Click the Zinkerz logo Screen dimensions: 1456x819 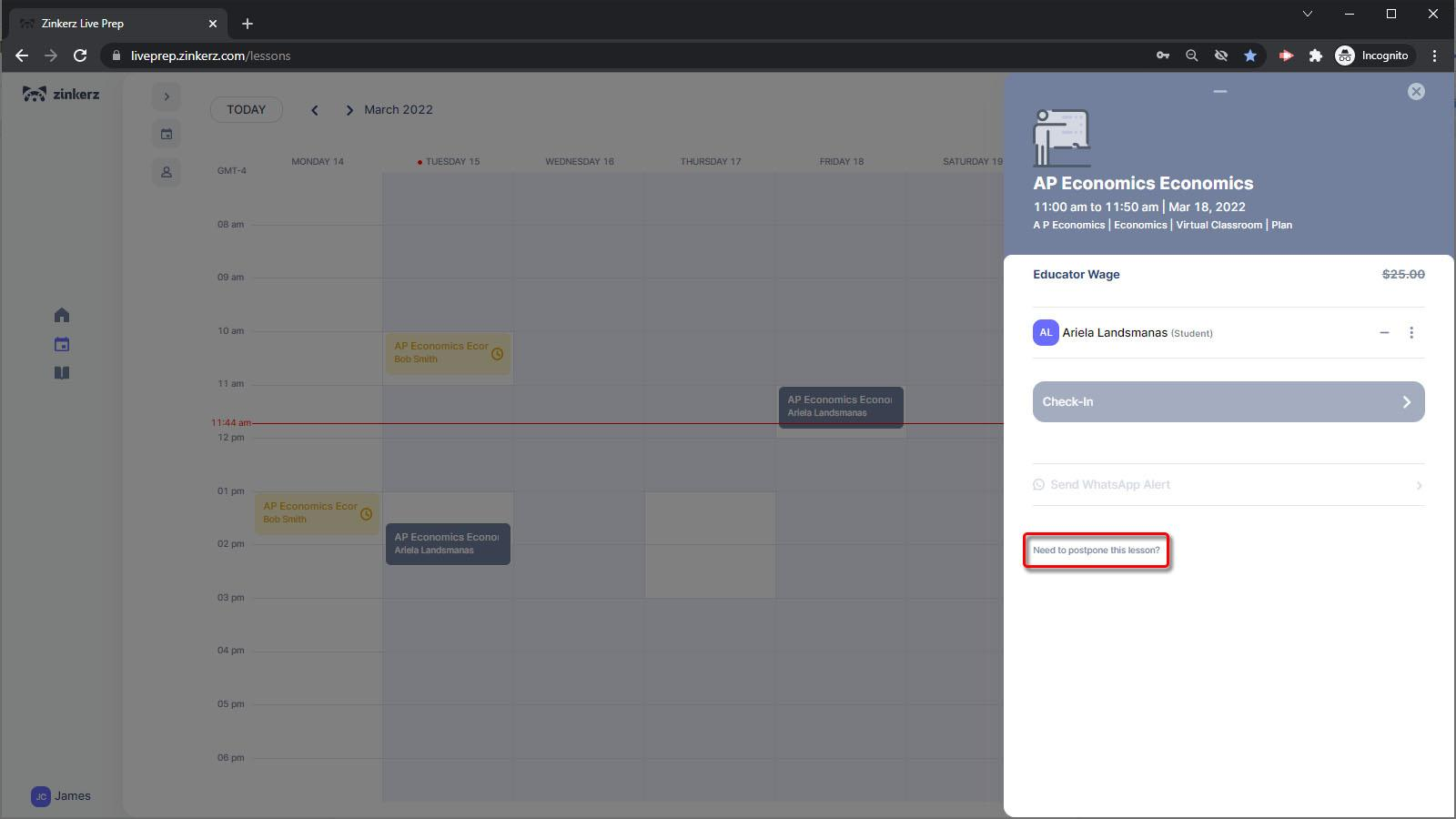pos(61,94)
